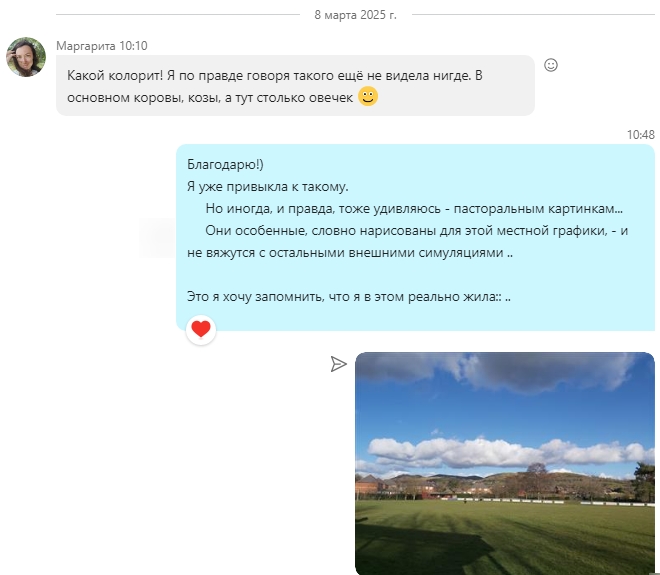Viewport: 660px width, 575px height.
Task: Click the text 'Какой колорит!' in the message
Action: point(115,76)
